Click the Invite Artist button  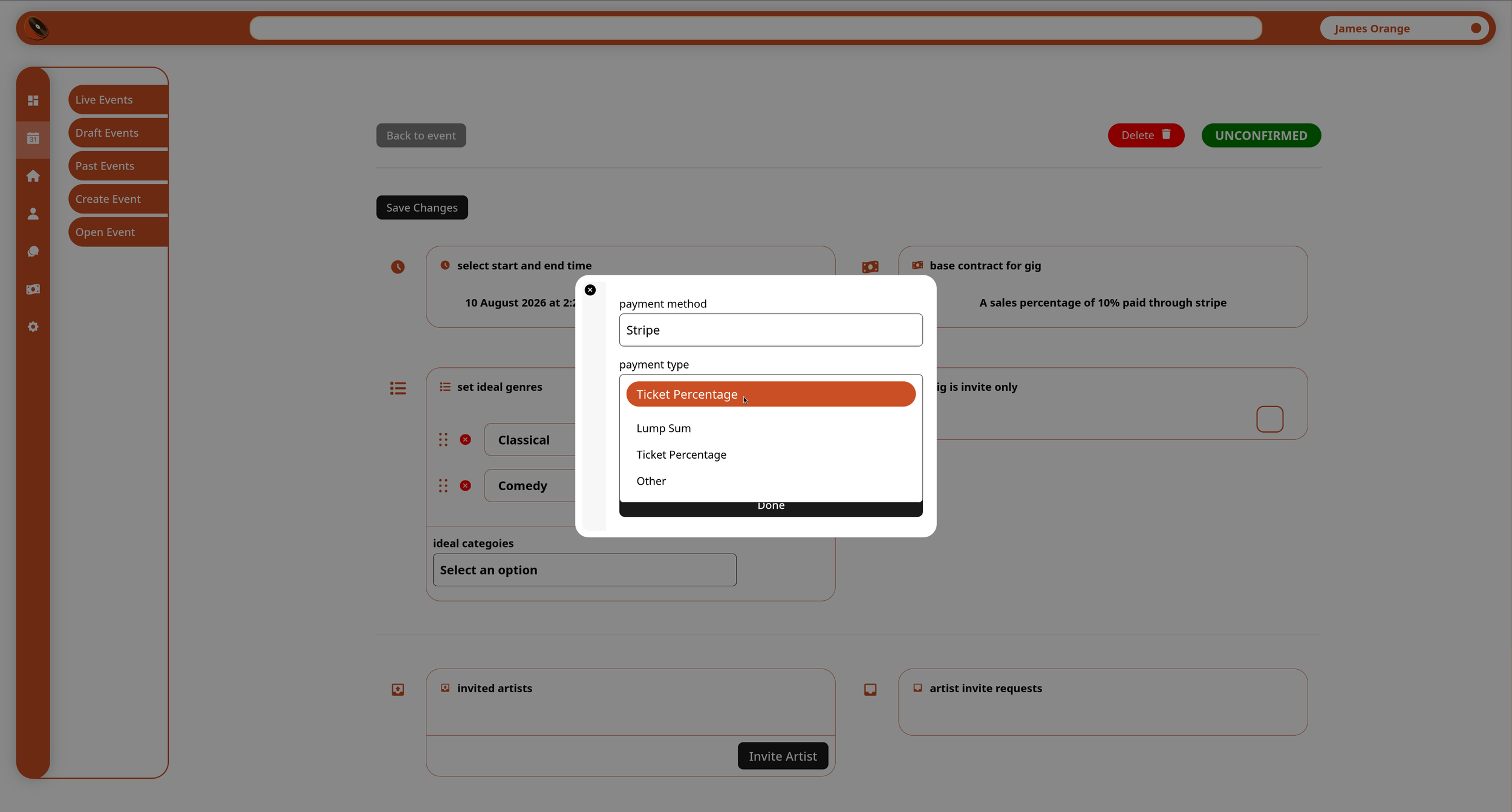pos(783,756)
